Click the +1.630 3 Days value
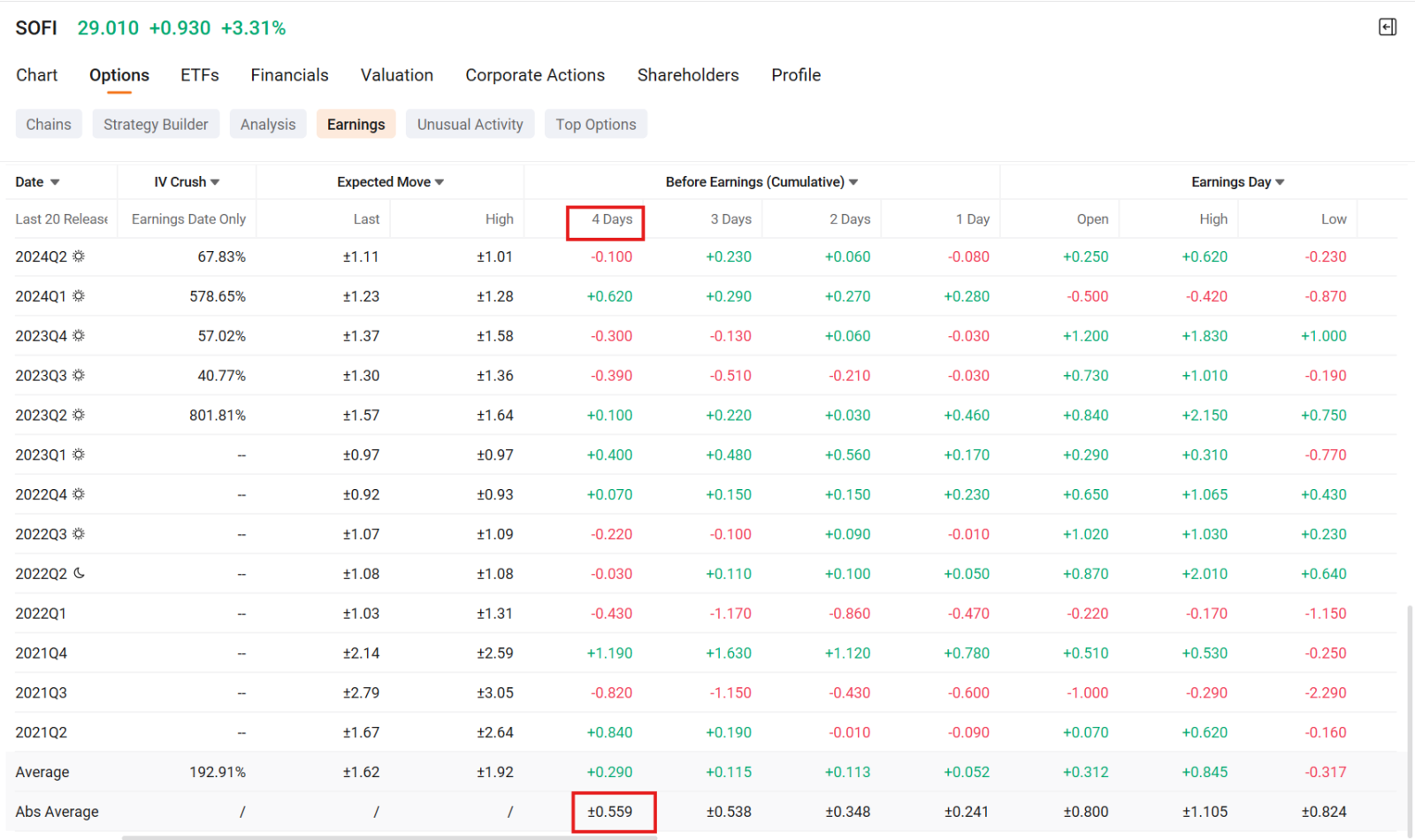Image resolution: width=1415 pixels, height=840 pixels. (x=729, y=653)
